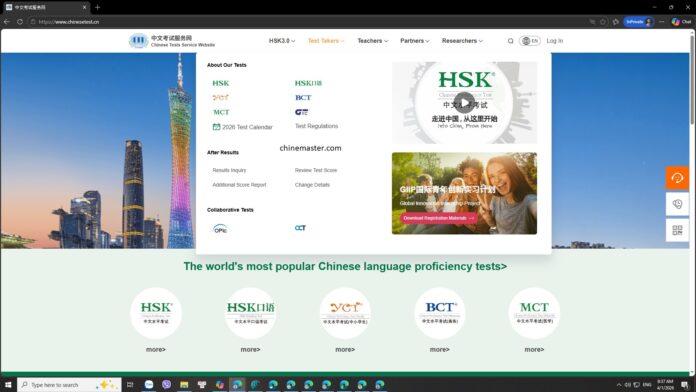Expand the HSK3.0 dropdown menu
696x392 pixels.
point(282,41)
